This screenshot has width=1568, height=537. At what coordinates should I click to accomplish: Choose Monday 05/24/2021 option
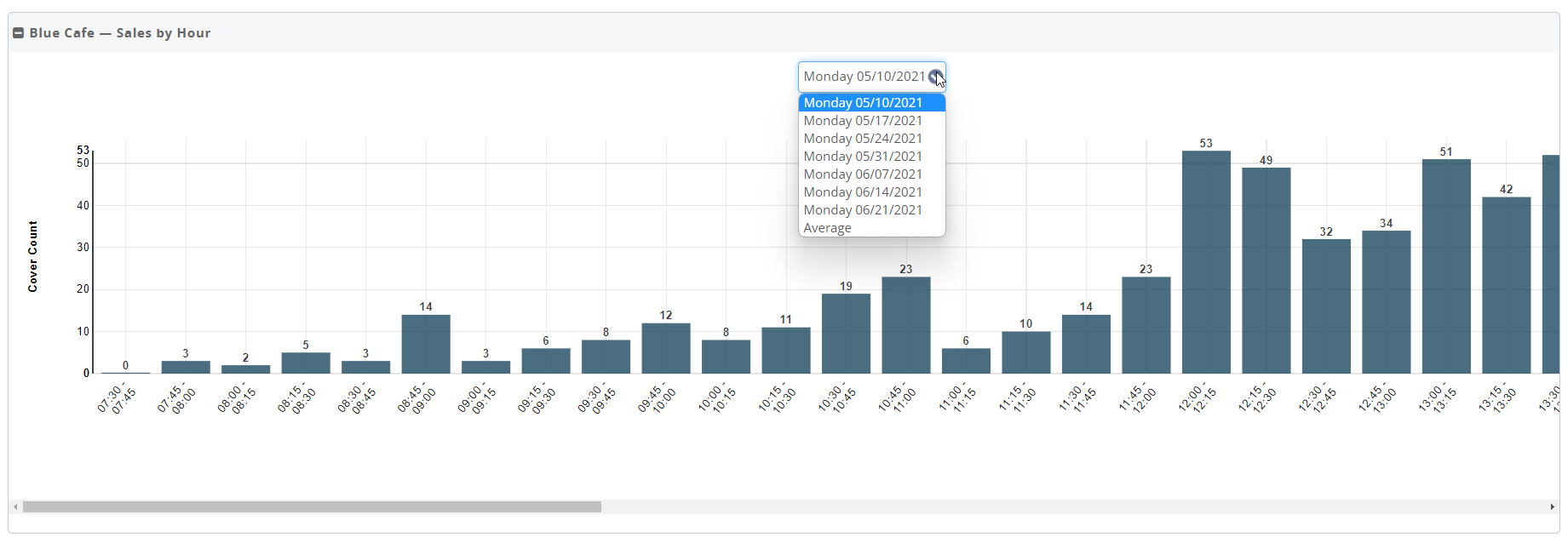click(x=863, y=139)
